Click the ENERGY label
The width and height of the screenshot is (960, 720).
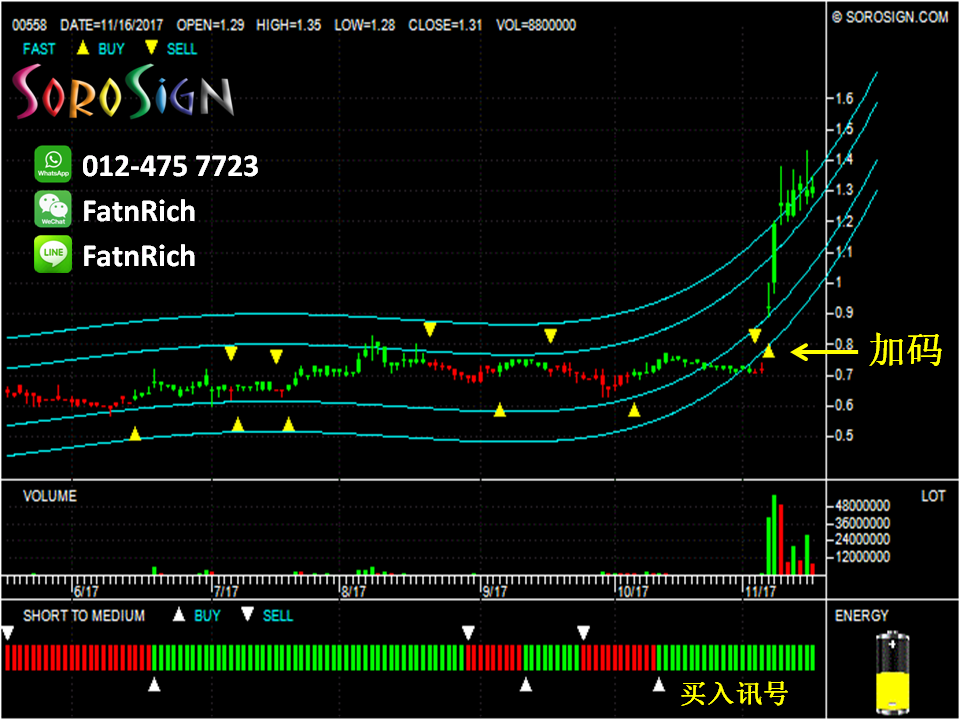click(x=861, y=616)
